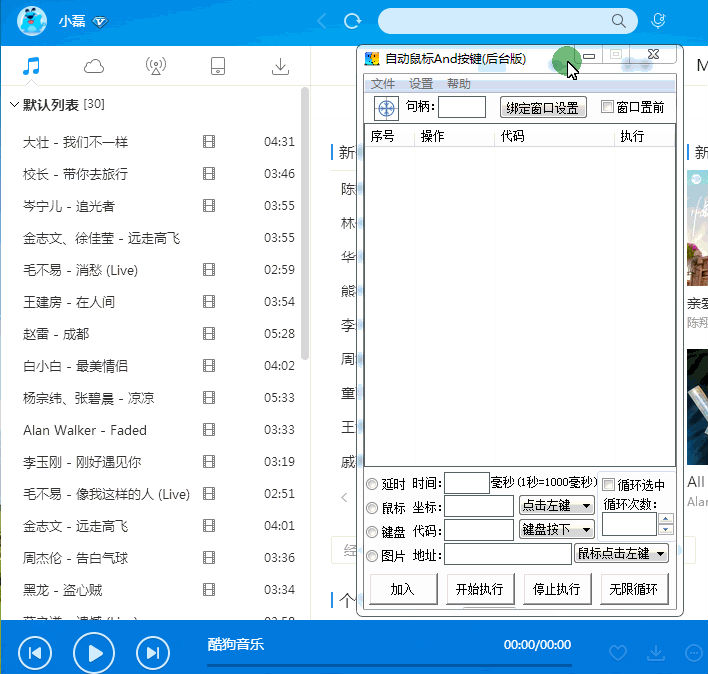Click the 开始执行 button
This screenshot has height=674, width=708.
click(x=480, y=589)
